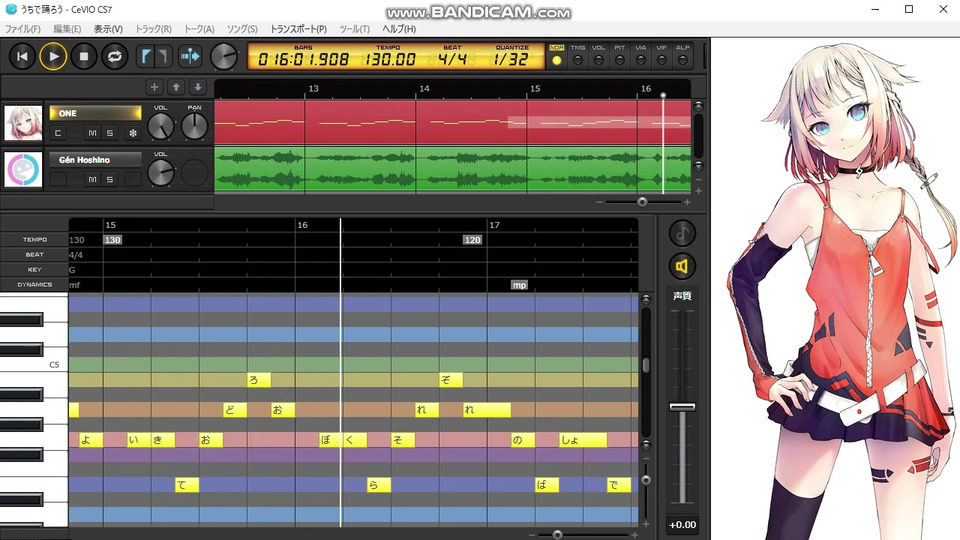Move selected track down
Viewport: 960px width, 540px height.
[x=198, y=87]
